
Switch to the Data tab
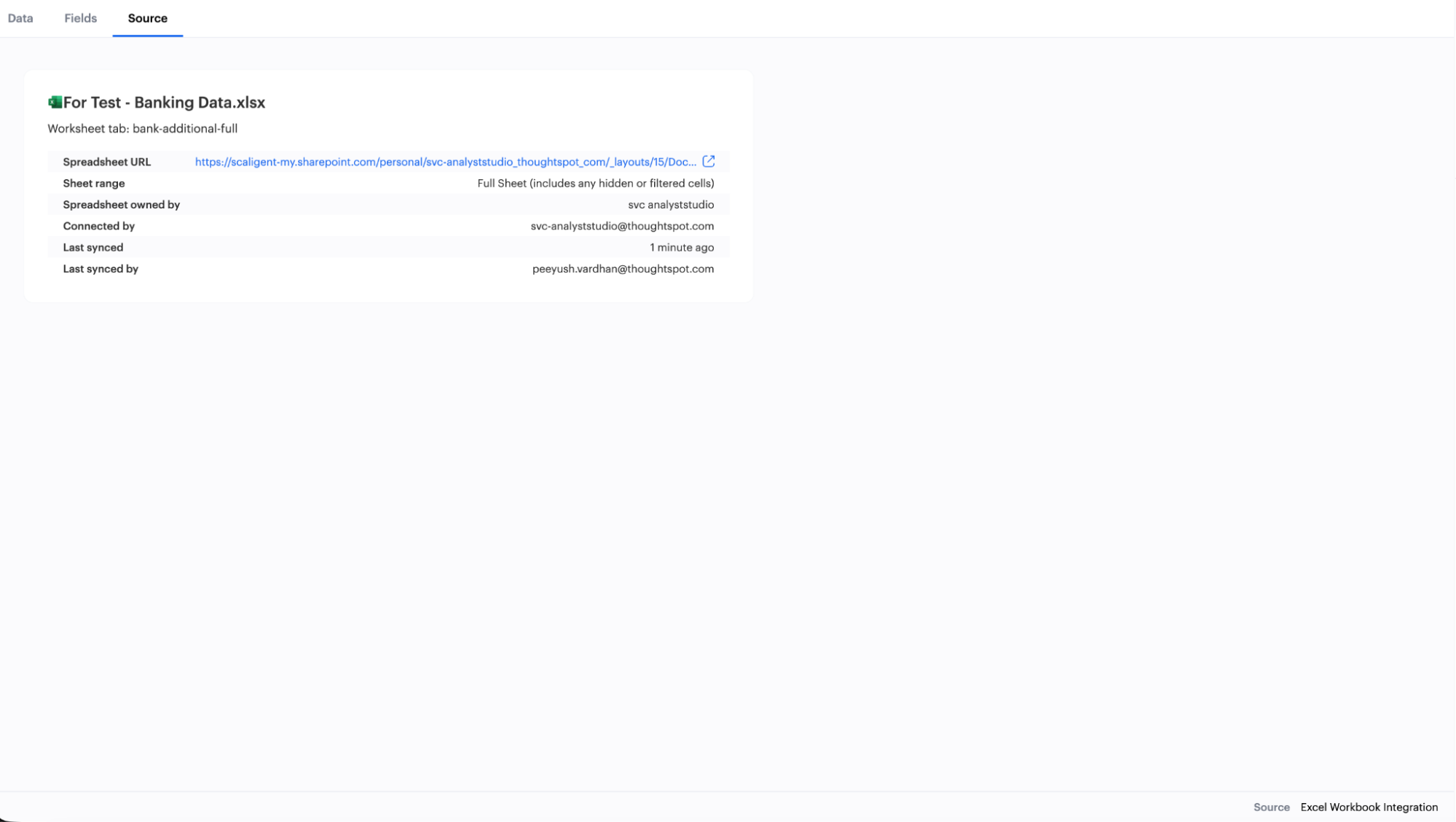tap(20, 18)
